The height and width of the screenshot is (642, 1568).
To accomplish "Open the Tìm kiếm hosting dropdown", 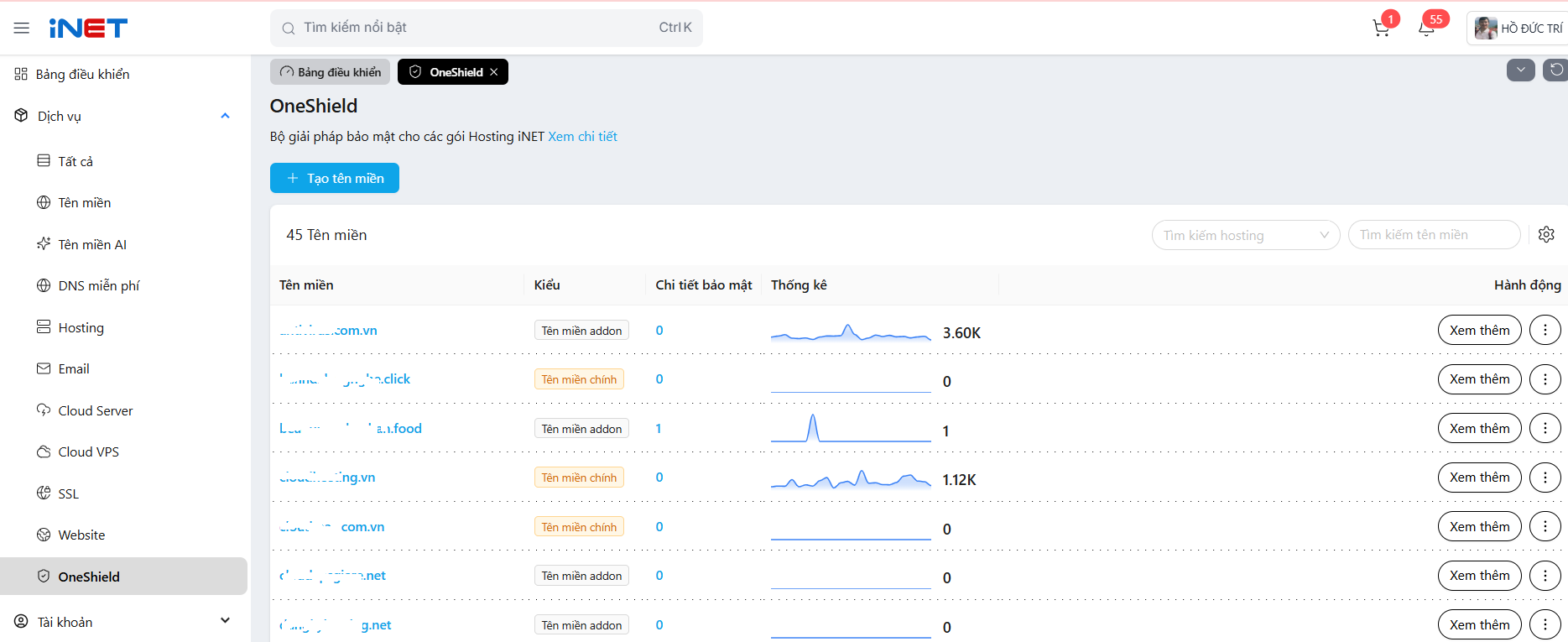I will click(x=1246, y=235).
